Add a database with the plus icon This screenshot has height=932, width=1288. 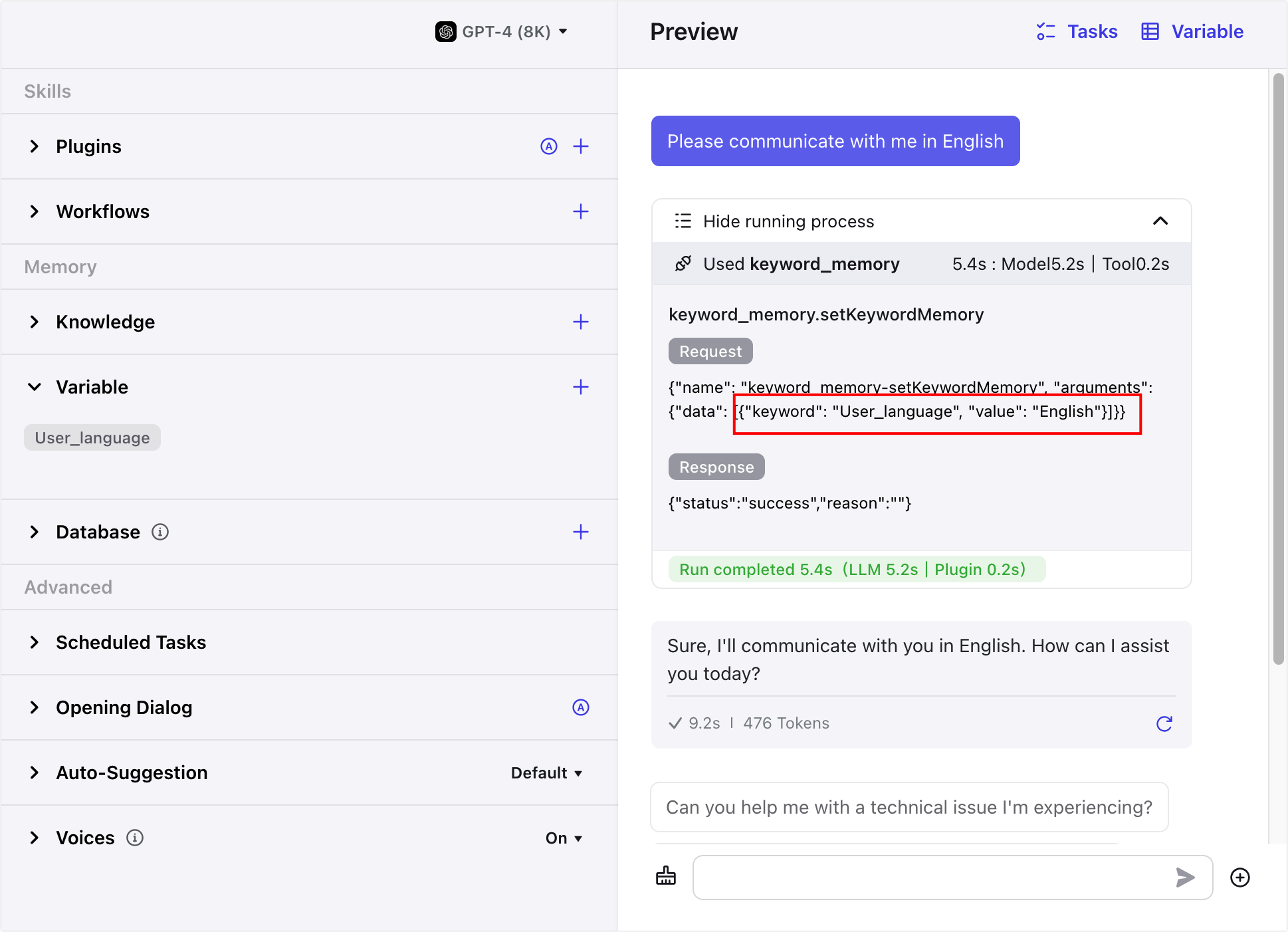[x=581, y=532]
